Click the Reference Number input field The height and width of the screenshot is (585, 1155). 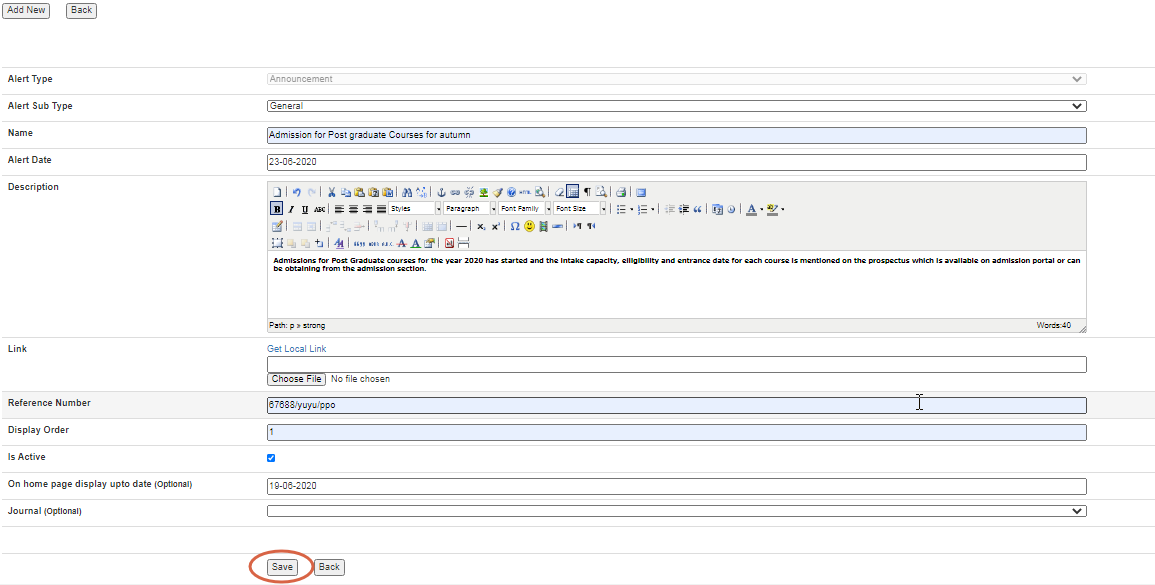[x=676, y=405]
